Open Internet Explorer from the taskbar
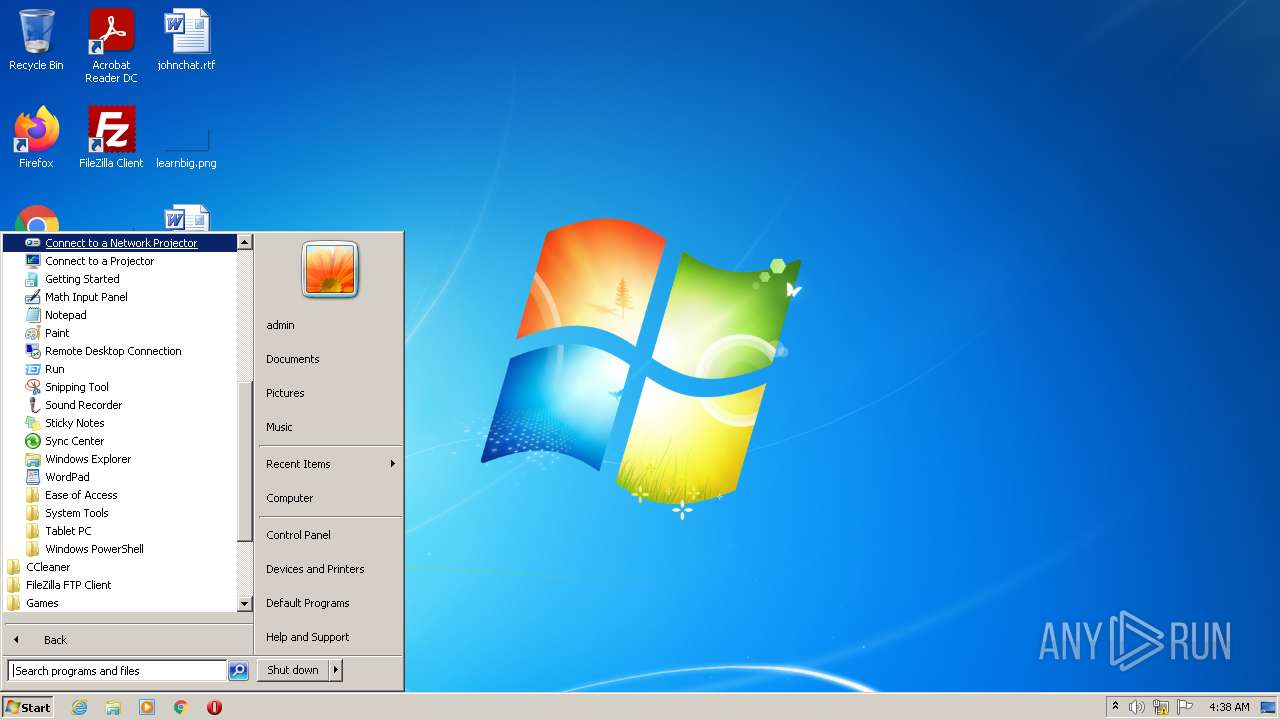 coord(80,707)
